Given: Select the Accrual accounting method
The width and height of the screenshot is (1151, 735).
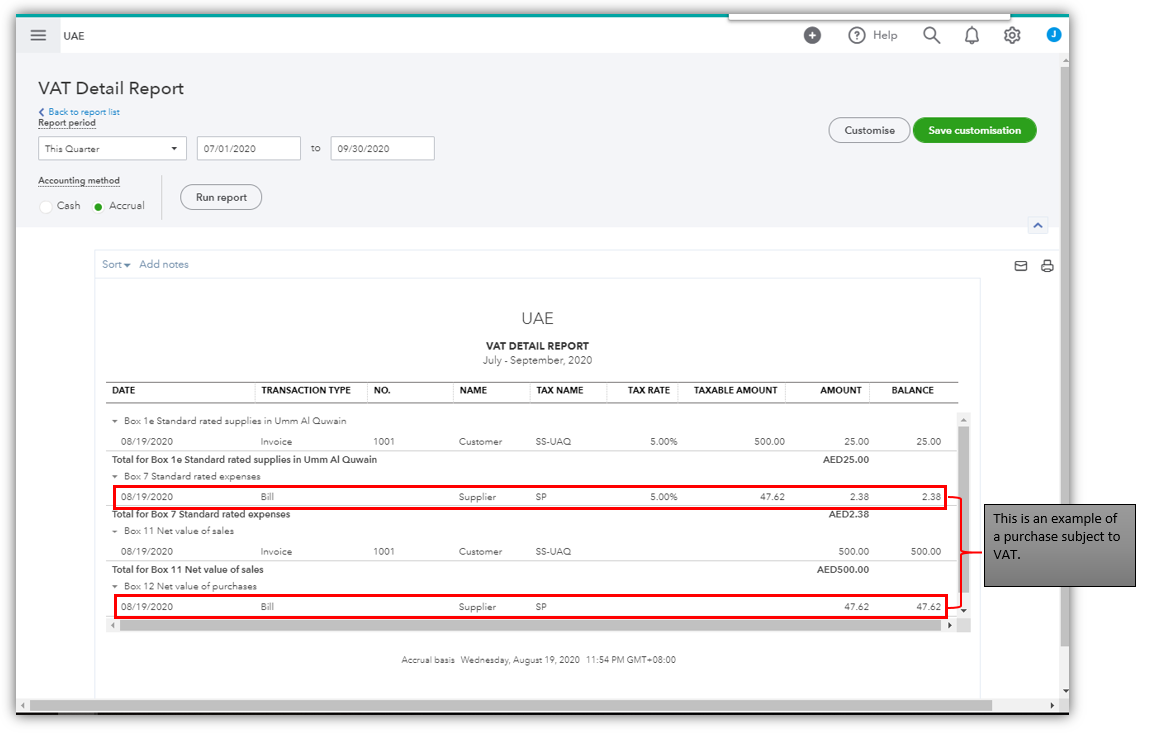Looking at the screenshot, I should (98, 206).
